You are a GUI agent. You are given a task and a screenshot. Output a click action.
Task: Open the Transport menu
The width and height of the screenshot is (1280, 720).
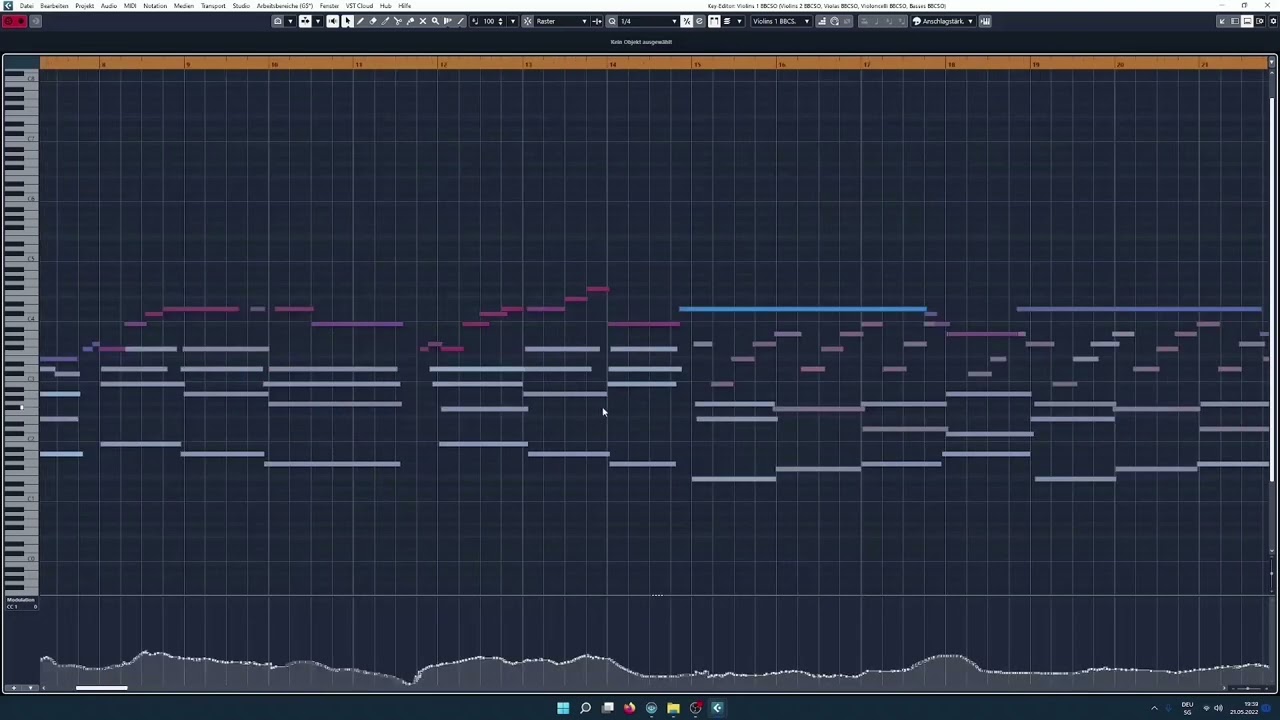(x=213, y=6)
